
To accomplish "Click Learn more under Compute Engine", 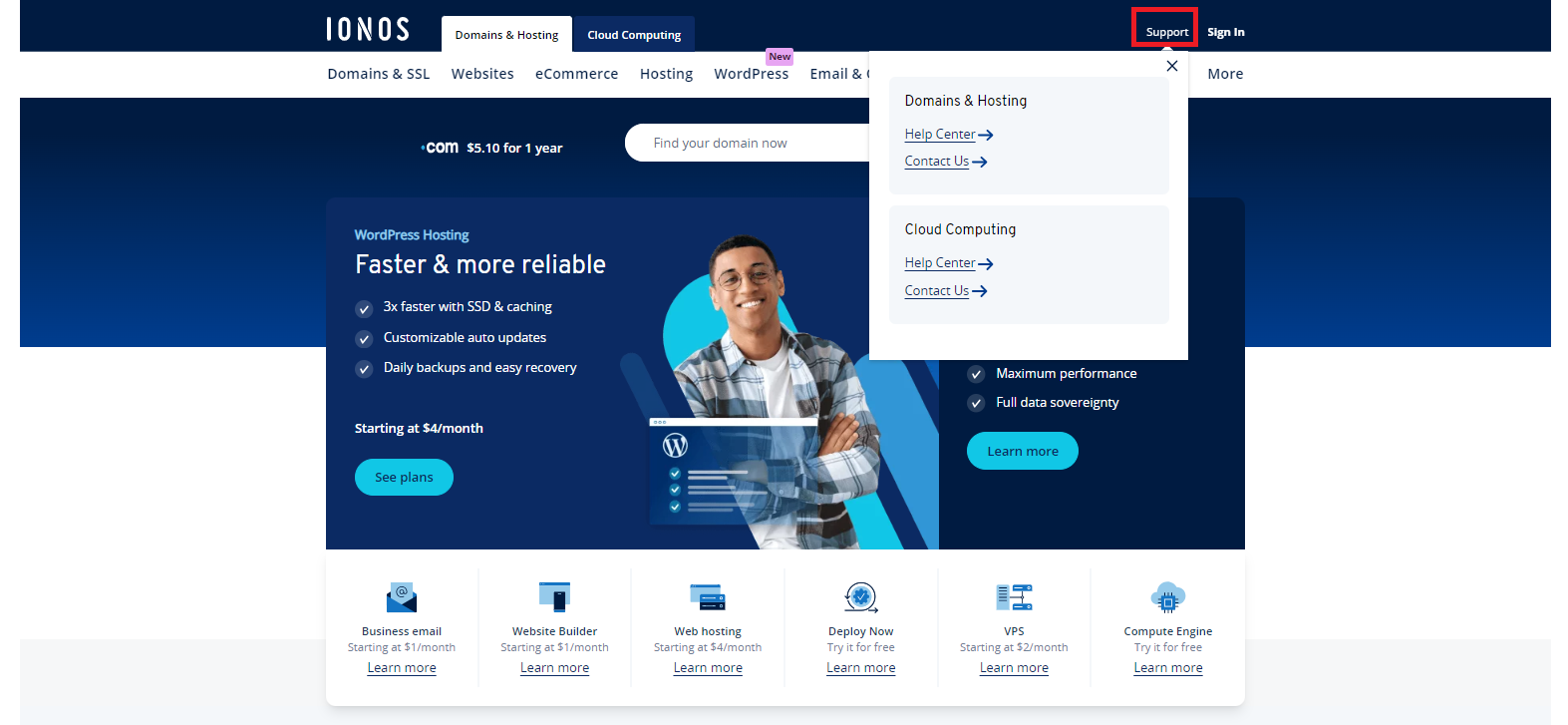I will [1168, 668].
